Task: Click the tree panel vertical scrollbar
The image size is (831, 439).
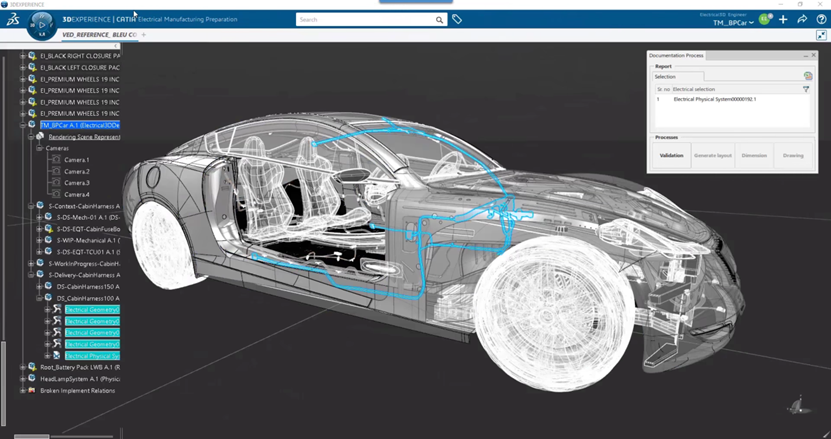Action: (x=4, y=381)
